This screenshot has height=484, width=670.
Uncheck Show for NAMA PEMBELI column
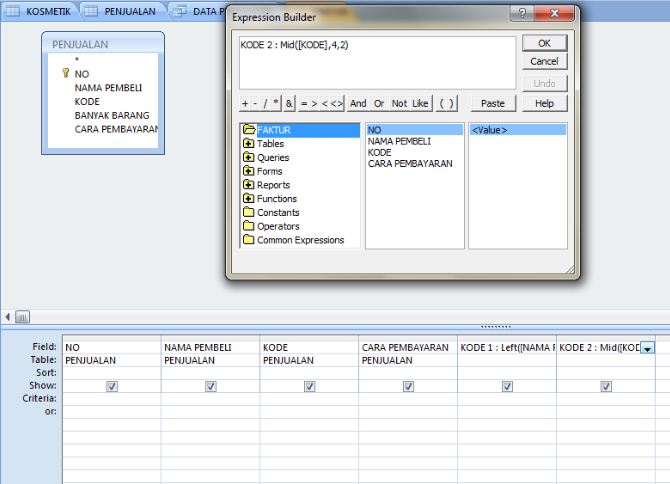click(x=211, y=386)
